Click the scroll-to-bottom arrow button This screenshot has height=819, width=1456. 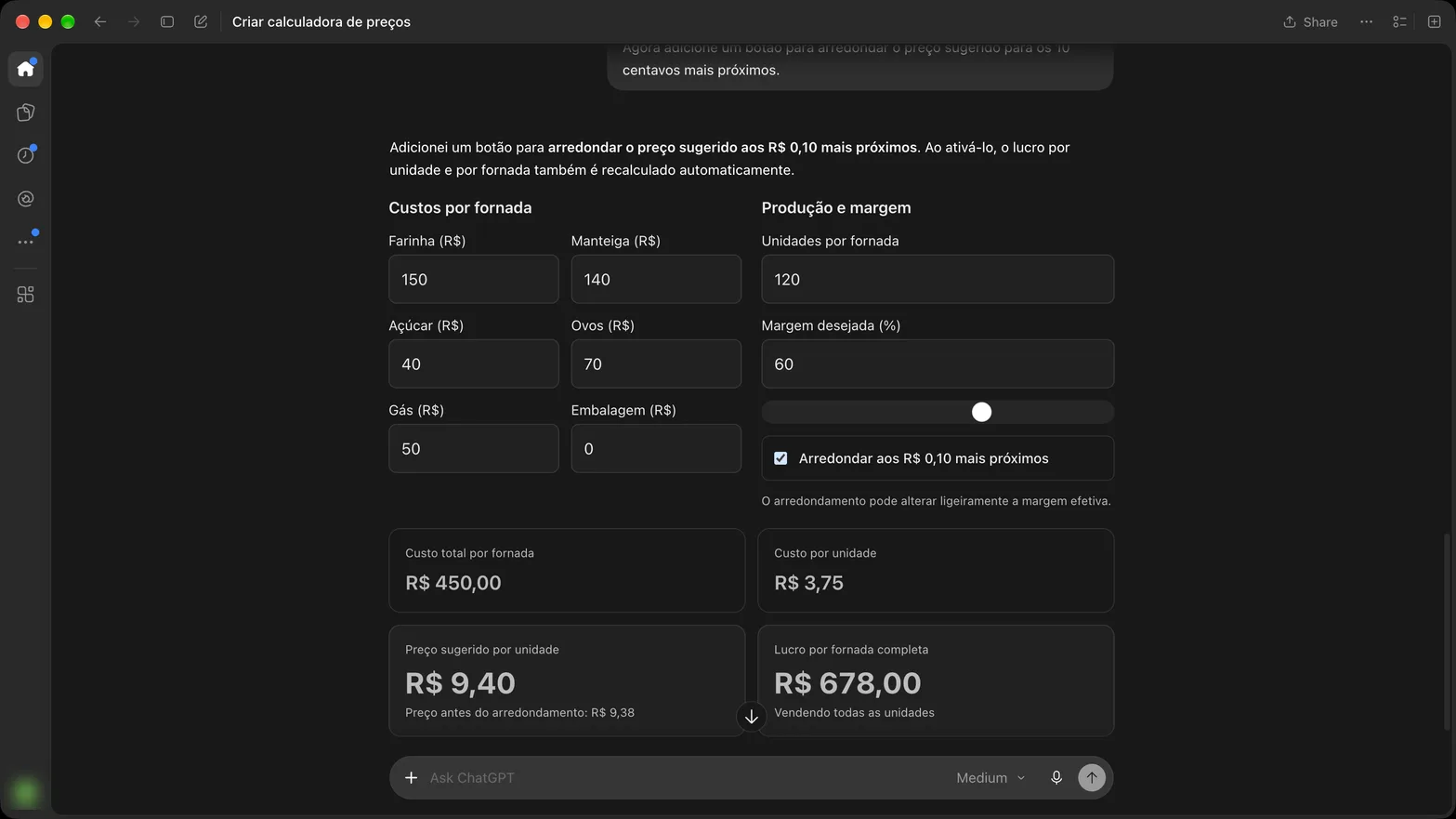(752, 717)
